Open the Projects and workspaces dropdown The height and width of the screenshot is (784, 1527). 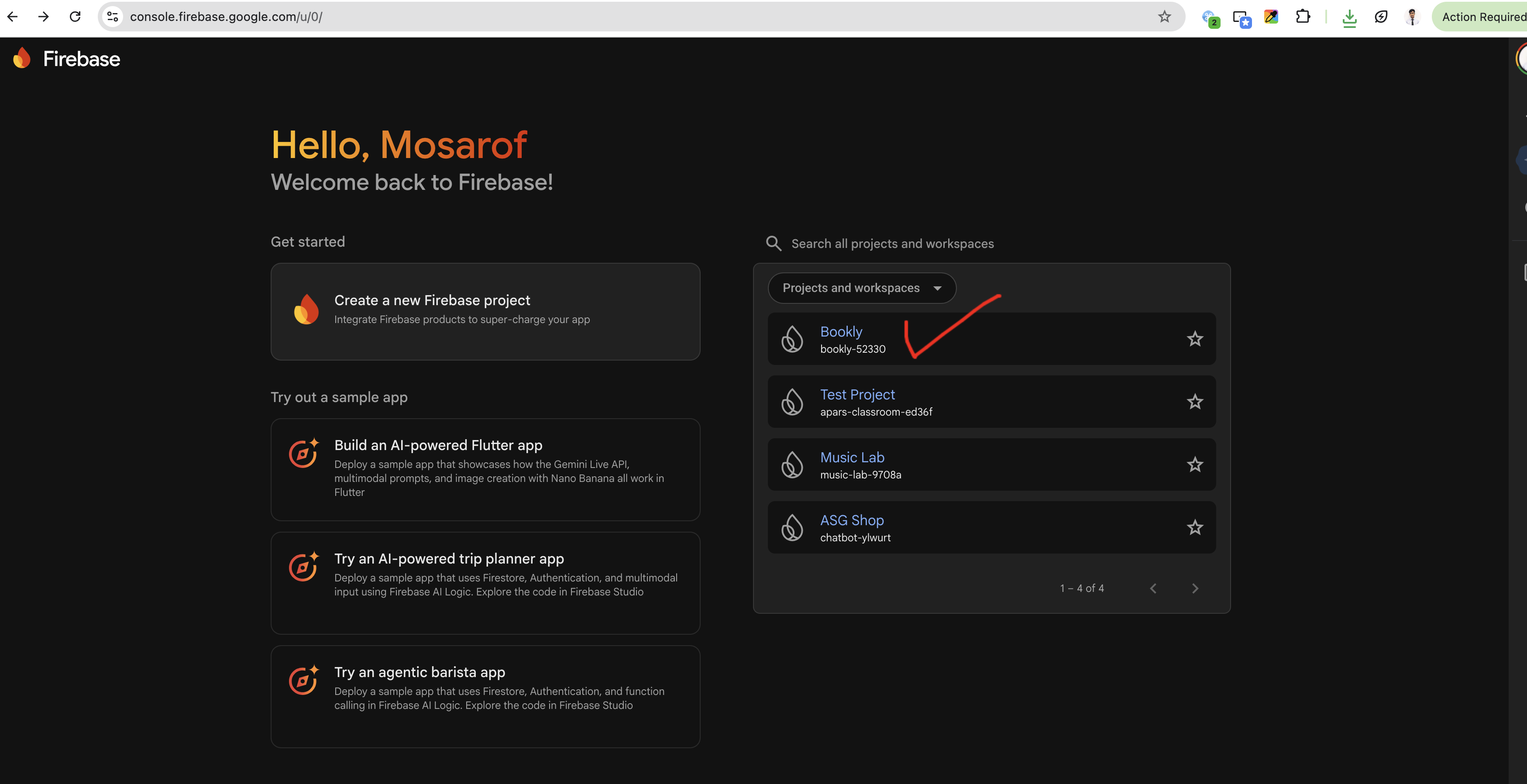coord(861,288)
